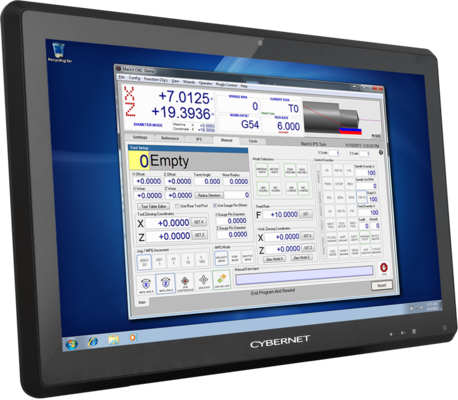Switch to the Cycle tab
Screen dimensions: 458x400
coord(253,141)
